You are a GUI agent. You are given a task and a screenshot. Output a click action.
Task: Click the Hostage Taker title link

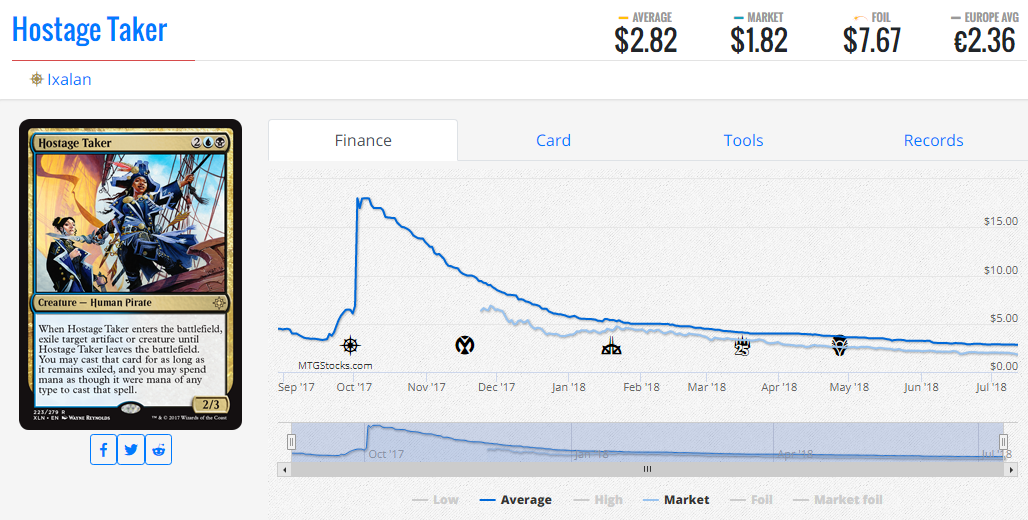click(x=90, y=30)
